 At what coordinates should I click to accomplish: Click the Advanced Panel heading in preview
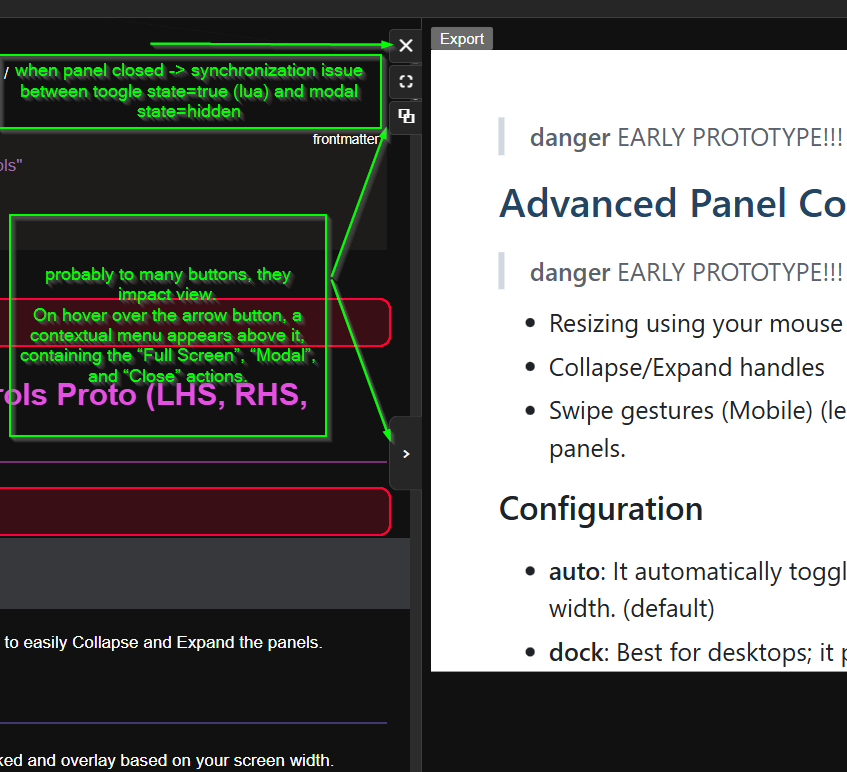tap(672, 203)
